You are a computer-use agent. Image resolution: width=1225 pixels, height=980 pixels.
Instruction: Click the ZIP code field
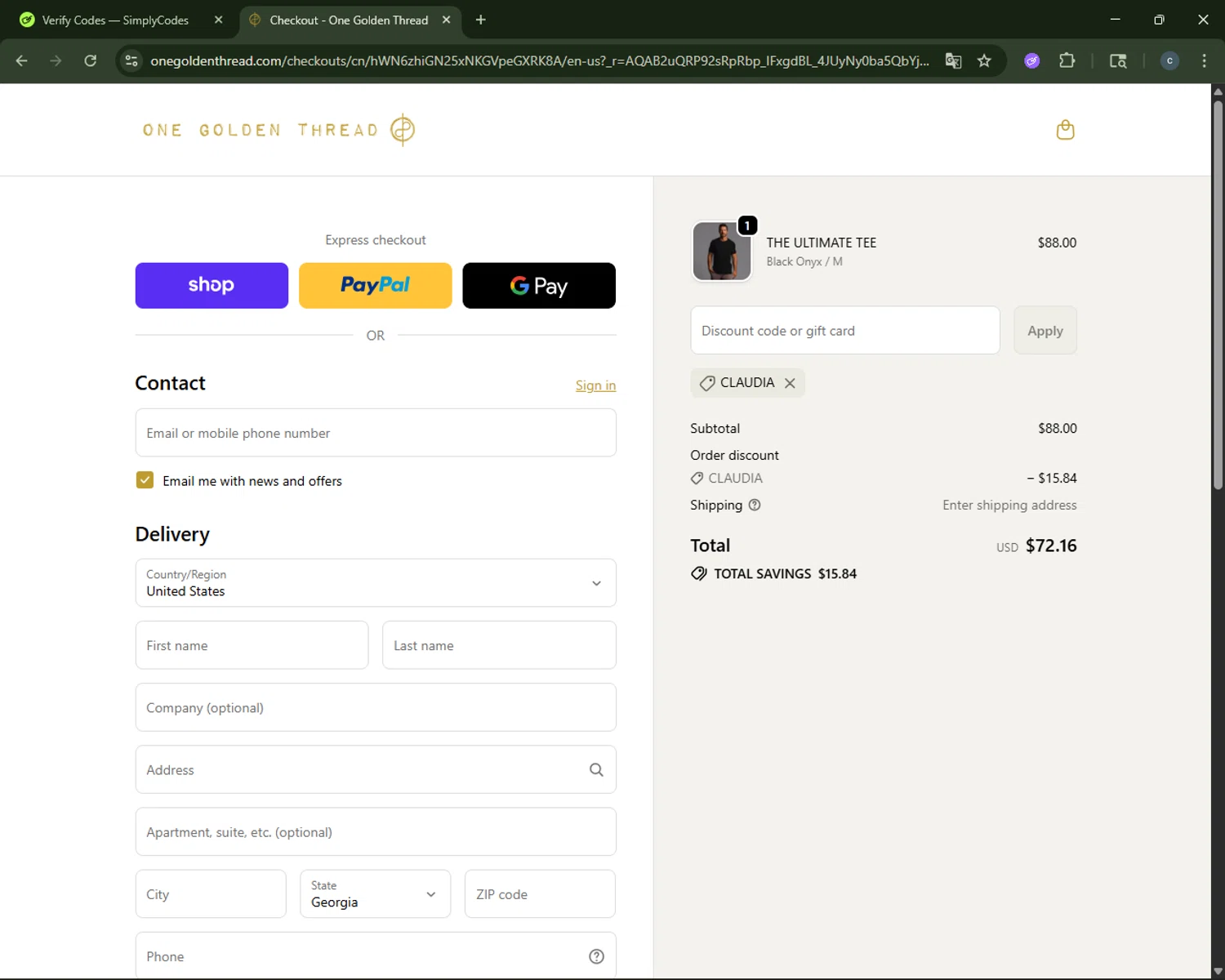click(x=540, y=894)
